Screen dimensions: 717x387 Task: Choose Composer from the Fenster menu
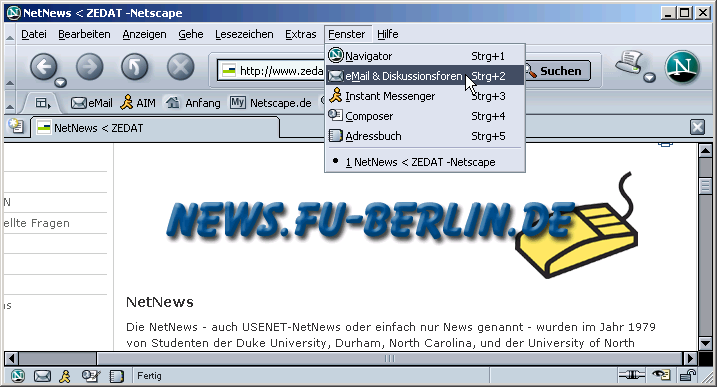tap(425, 116)
